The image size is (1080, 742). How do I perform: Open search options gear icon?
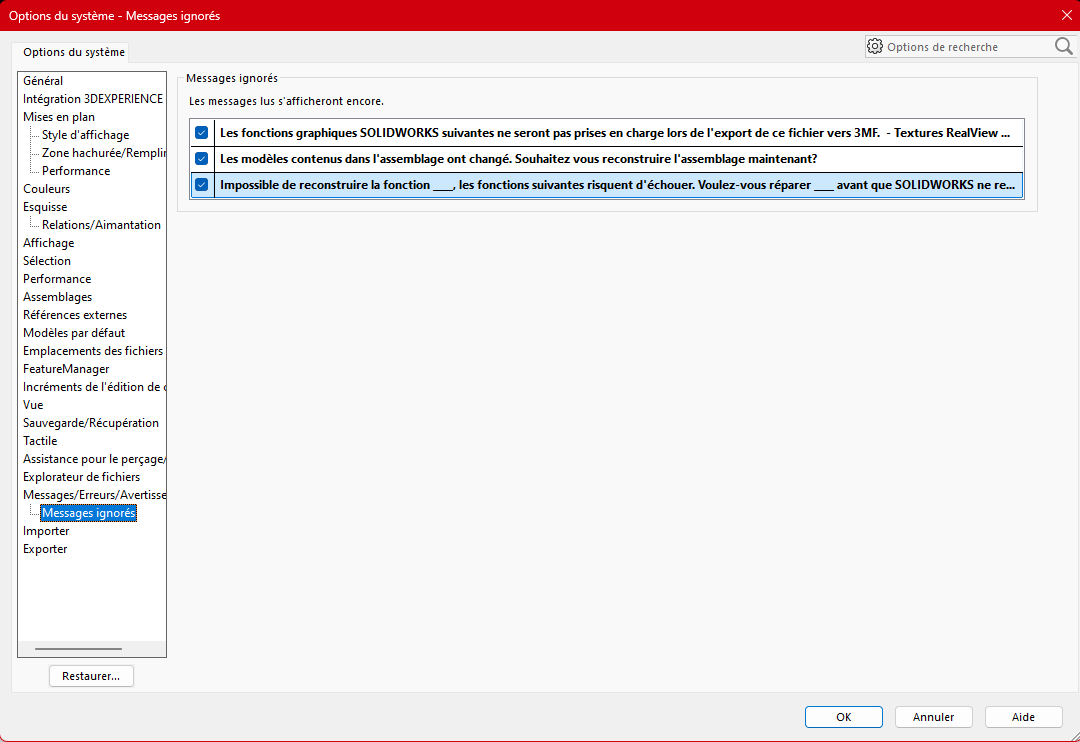coord(875,46)
